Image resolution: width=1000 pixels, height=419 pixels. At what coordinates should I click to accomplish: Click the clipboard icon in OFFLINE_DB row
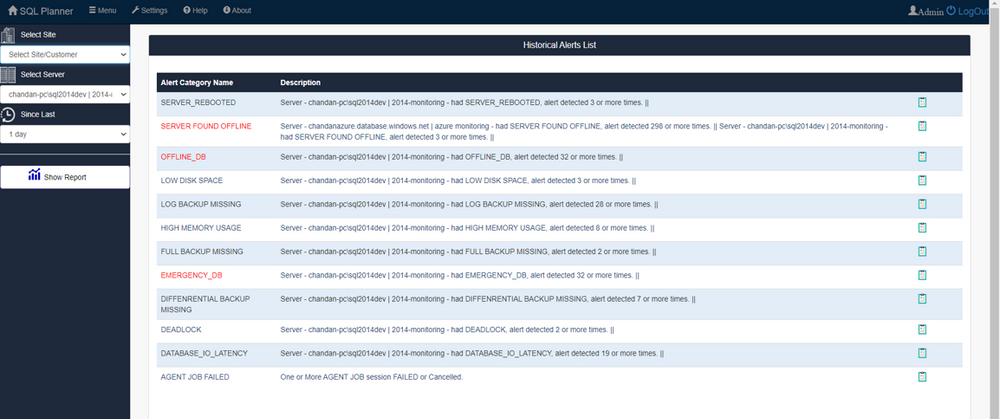[922, 157]
